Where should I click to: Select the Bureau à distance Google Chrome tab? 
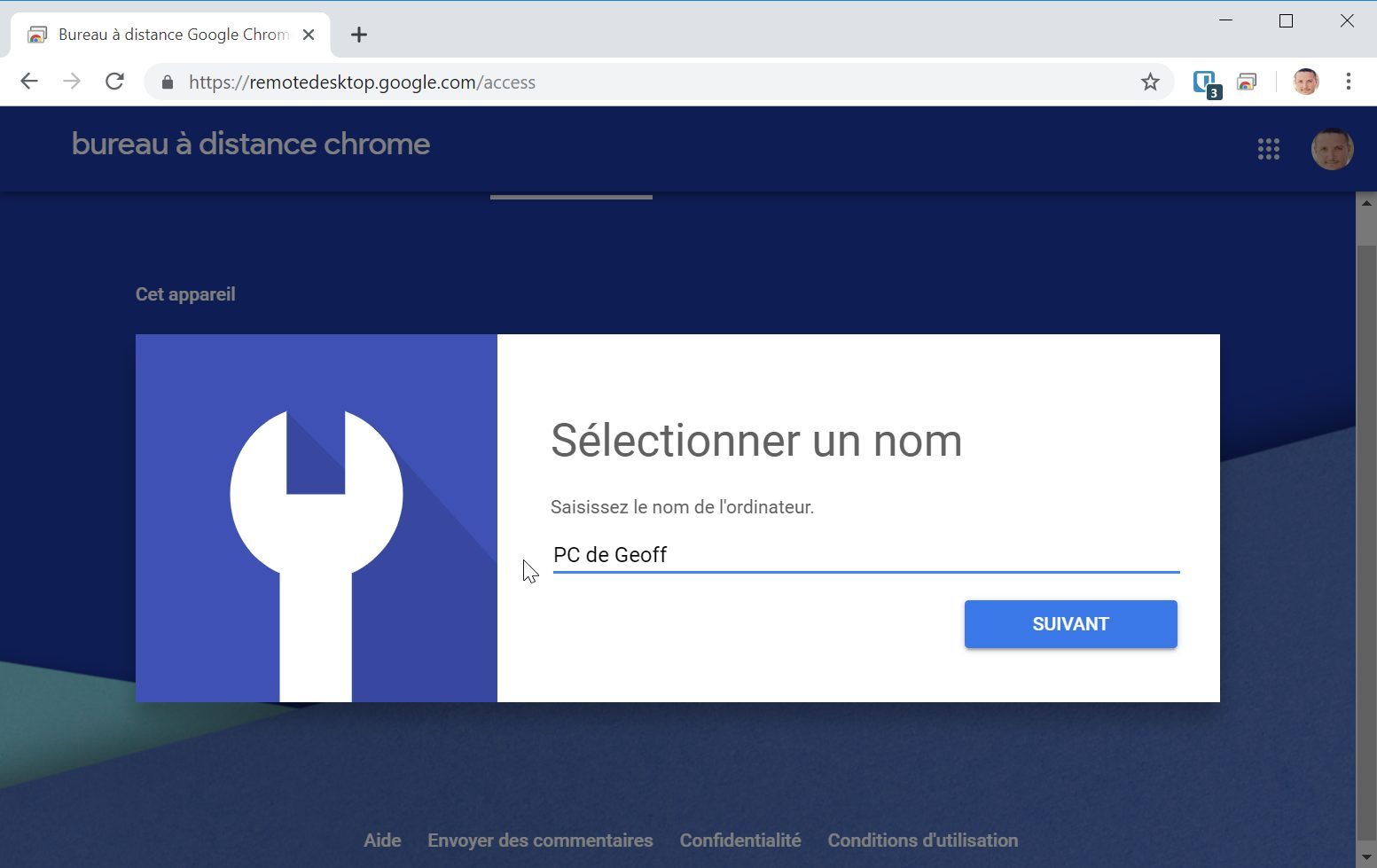(170, 35)
